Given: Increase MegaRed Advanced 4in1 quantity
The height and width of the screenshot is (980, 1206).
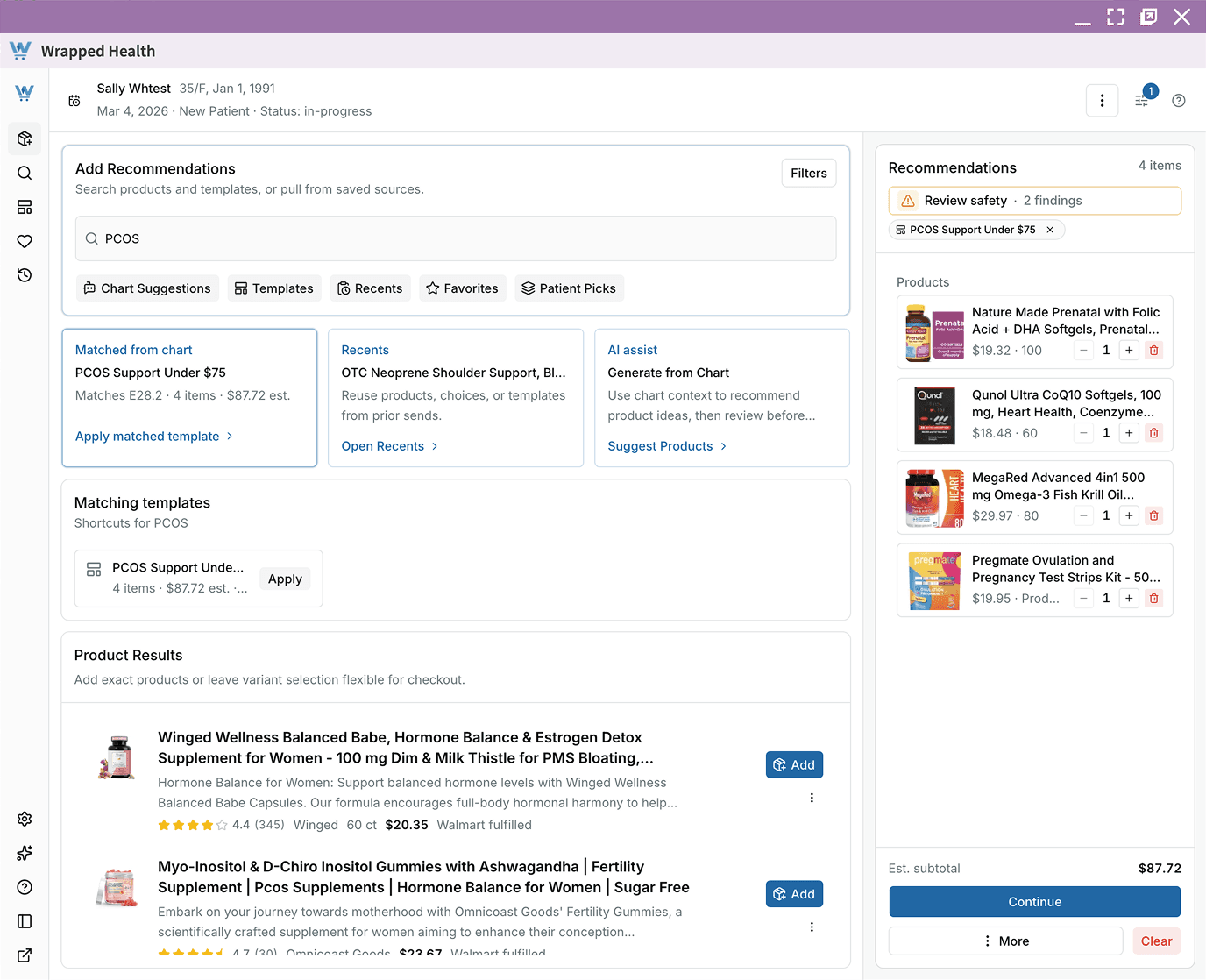Looking at the screenshot, I should click(1129, 516).
